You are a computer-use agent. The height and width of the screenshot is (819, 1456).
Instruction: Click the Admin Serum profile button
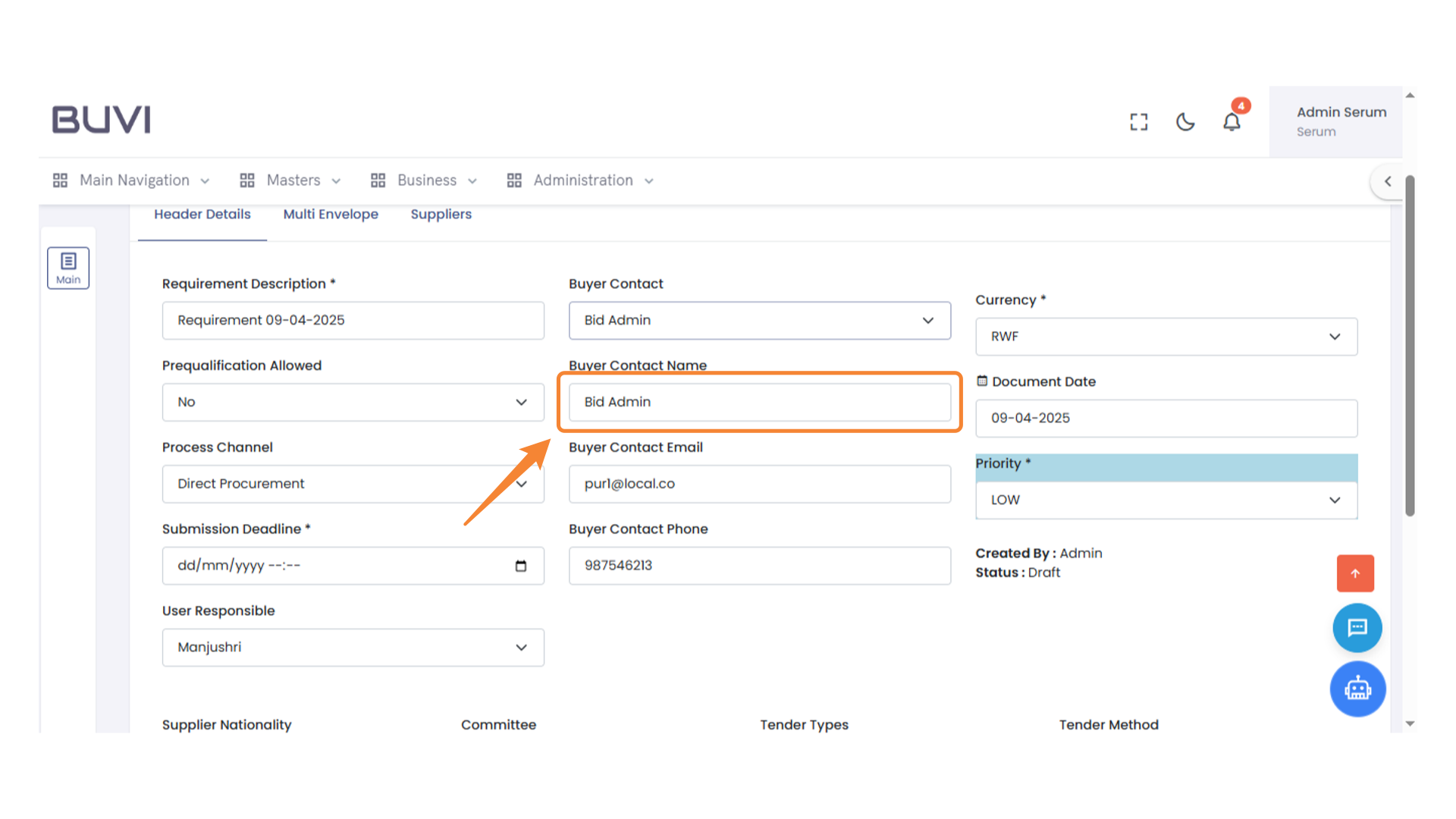click(1335, 121)
